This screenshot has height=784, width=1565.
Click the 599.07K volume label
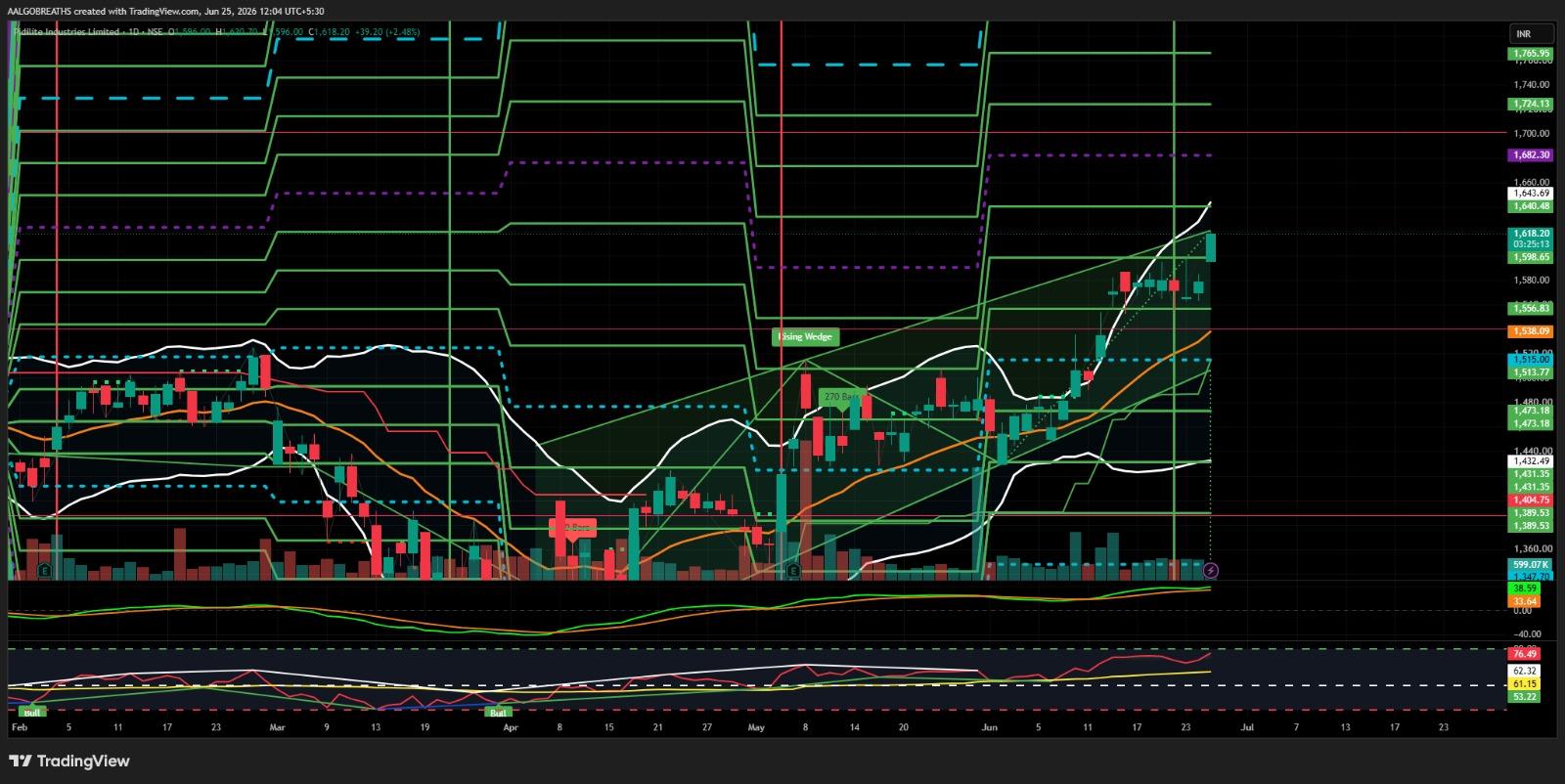[1531, 565]
